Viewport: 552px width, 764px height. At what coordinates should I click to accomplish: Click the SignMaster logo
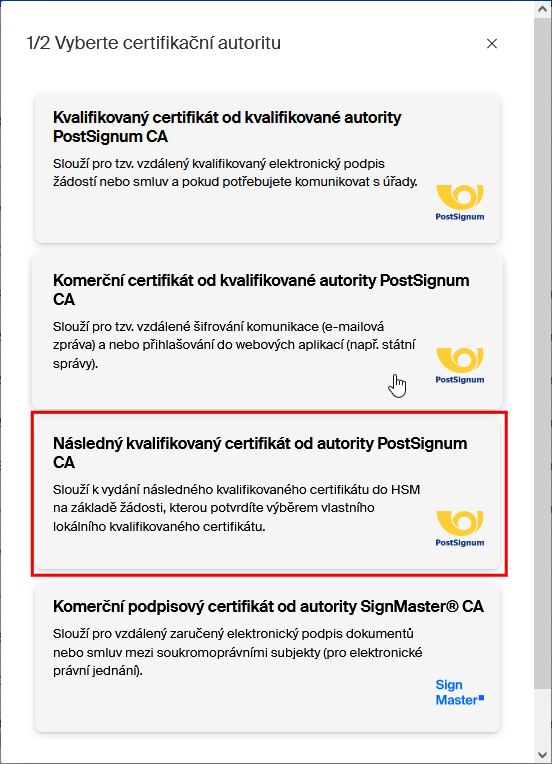460,692
